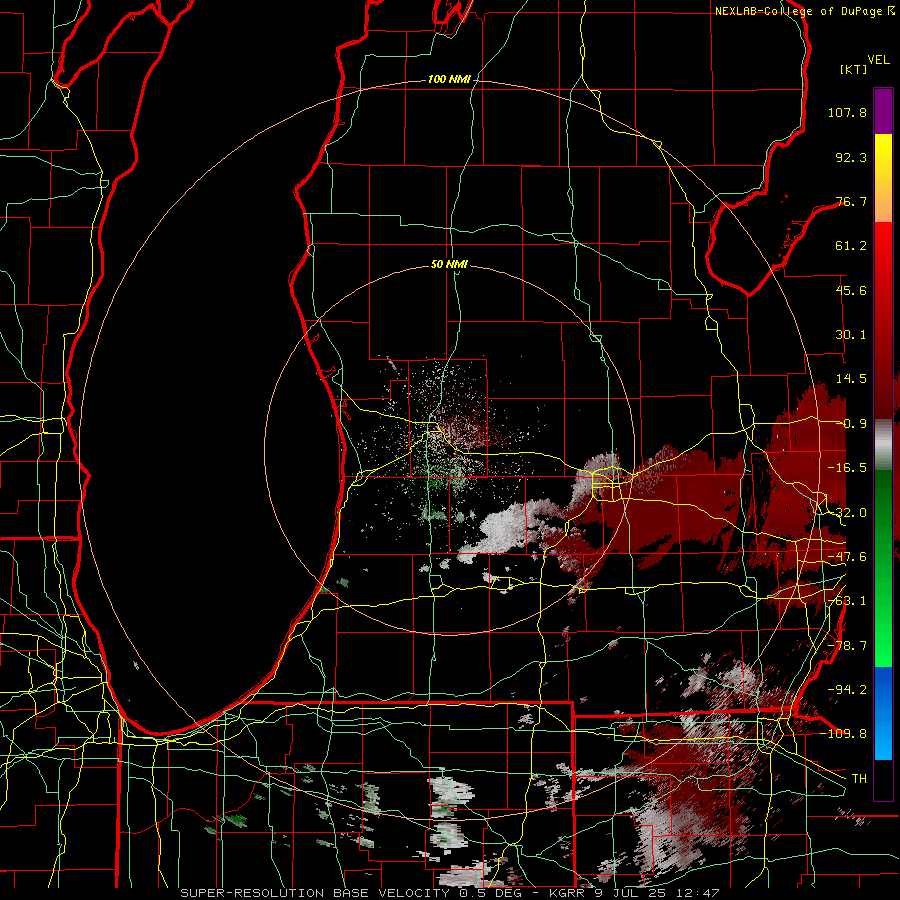Click the -0.9 value on the velocity scale
The height and width of the screenshot is (900, 900).
[855, 424]
